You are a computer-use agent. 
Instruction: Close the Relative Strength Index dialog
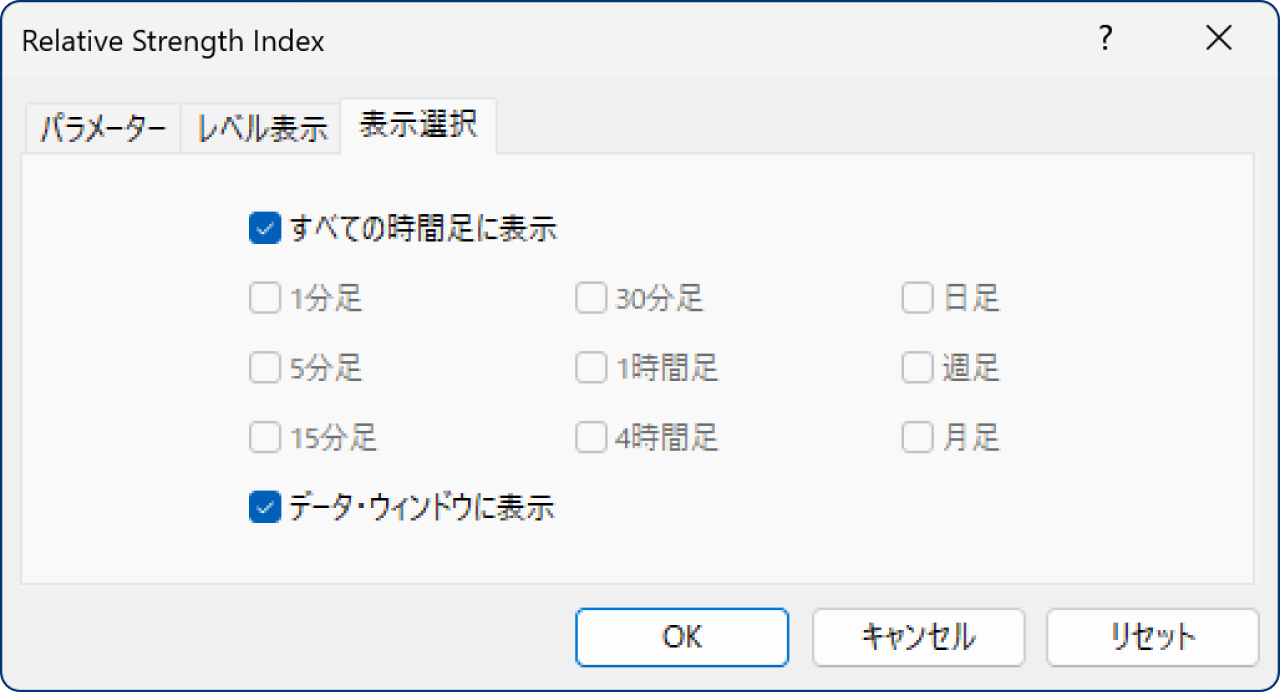coord(1219,38)
